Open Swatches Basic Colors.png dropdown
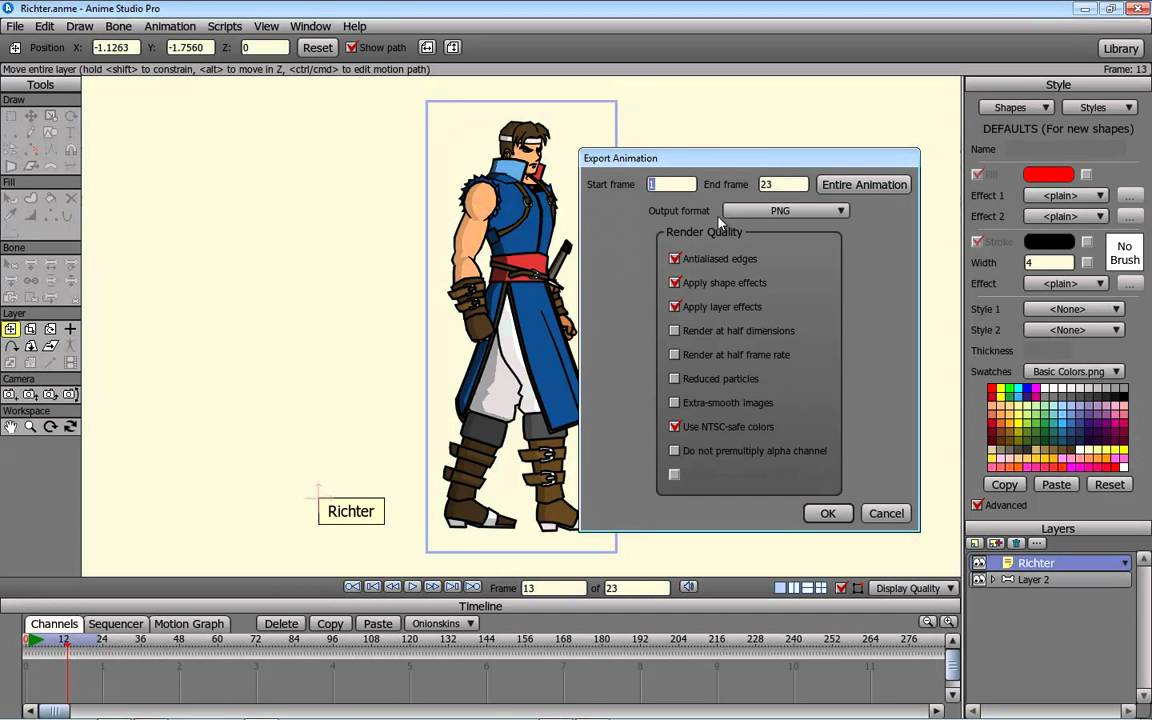This screenshot has height=720, width=1152. click(x=1074, y=372)
